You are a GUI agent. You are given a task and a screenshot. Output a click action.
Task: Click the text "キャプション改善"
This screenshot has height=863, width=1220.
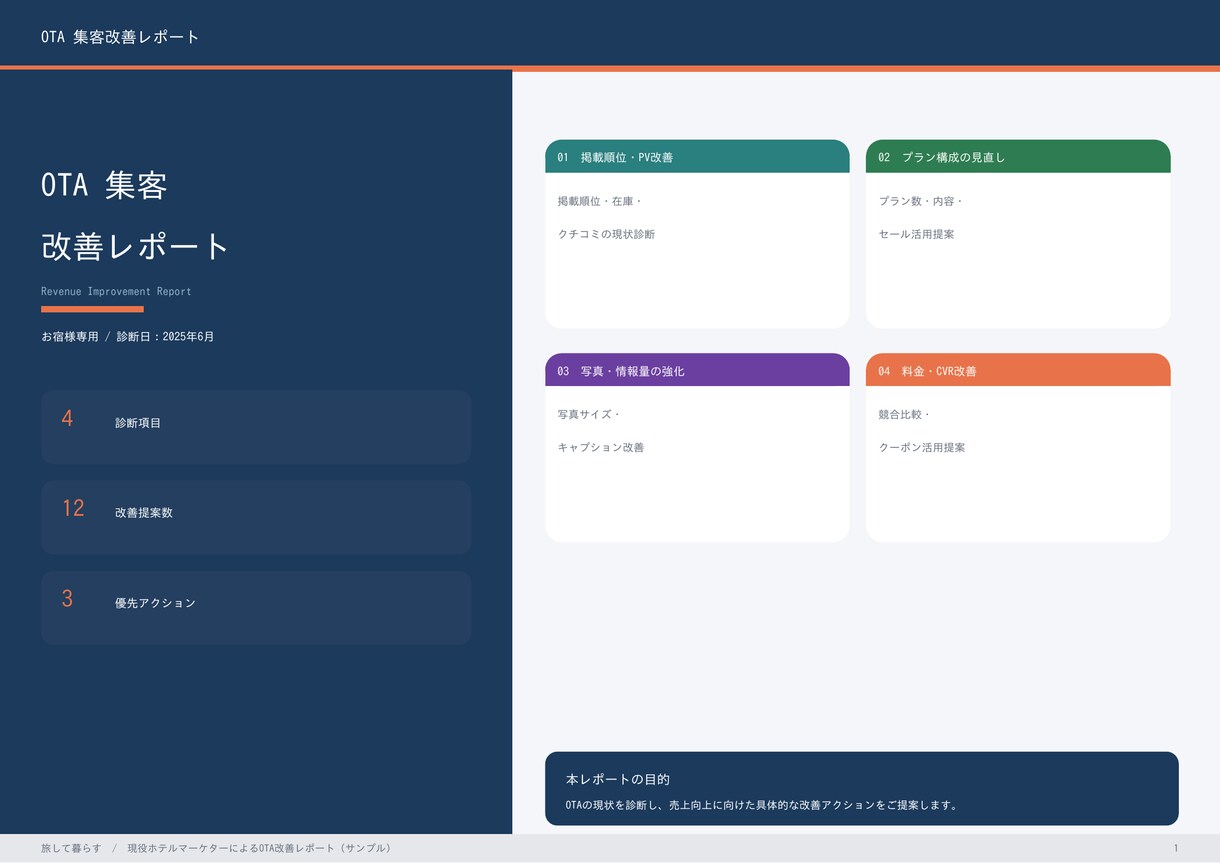click(x=601, y=447)
